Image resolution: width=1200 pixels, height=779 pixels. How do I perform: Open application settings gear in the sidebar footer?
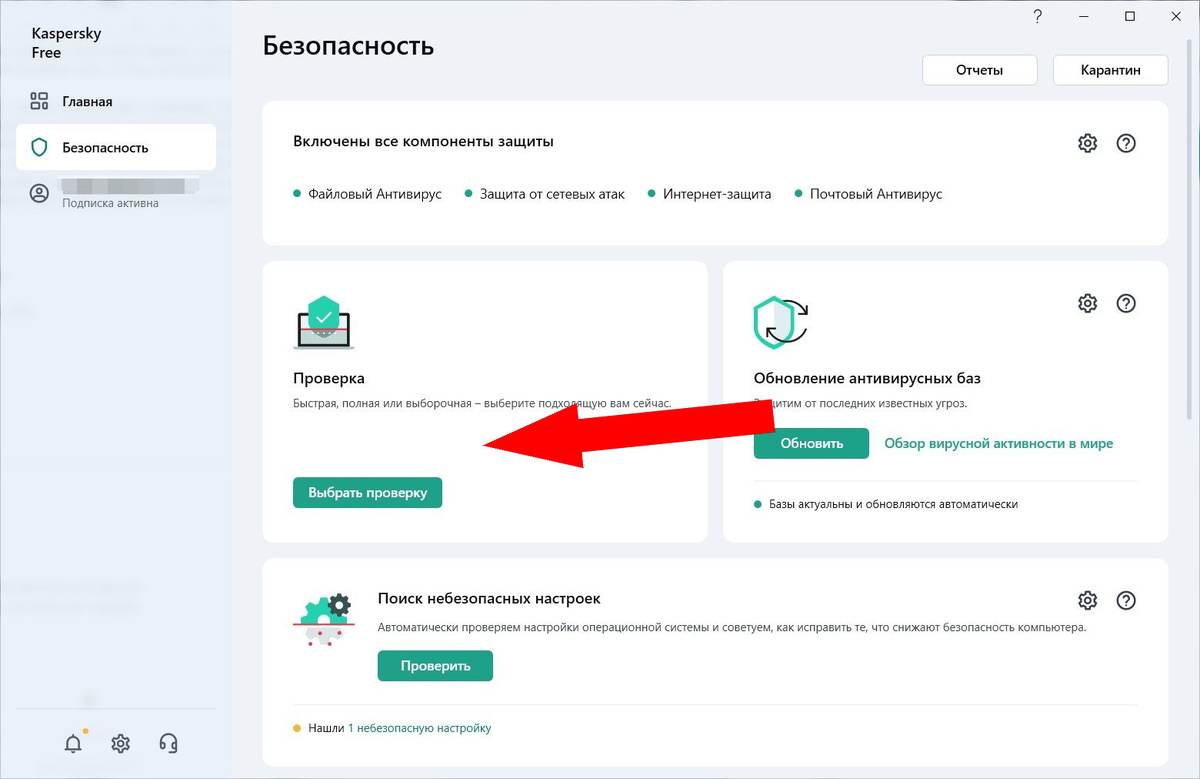(x=120, y=743)
